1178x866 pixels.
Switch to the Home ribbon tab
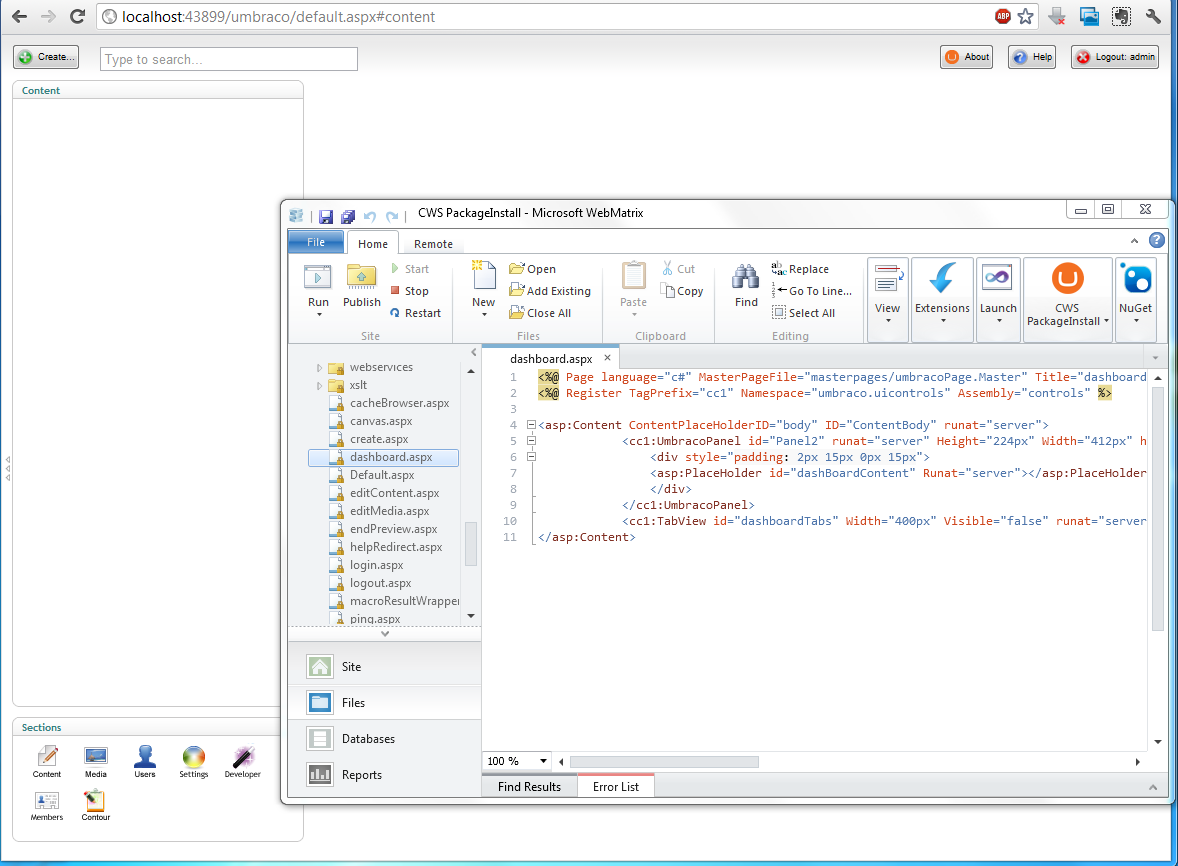[373, 243]
